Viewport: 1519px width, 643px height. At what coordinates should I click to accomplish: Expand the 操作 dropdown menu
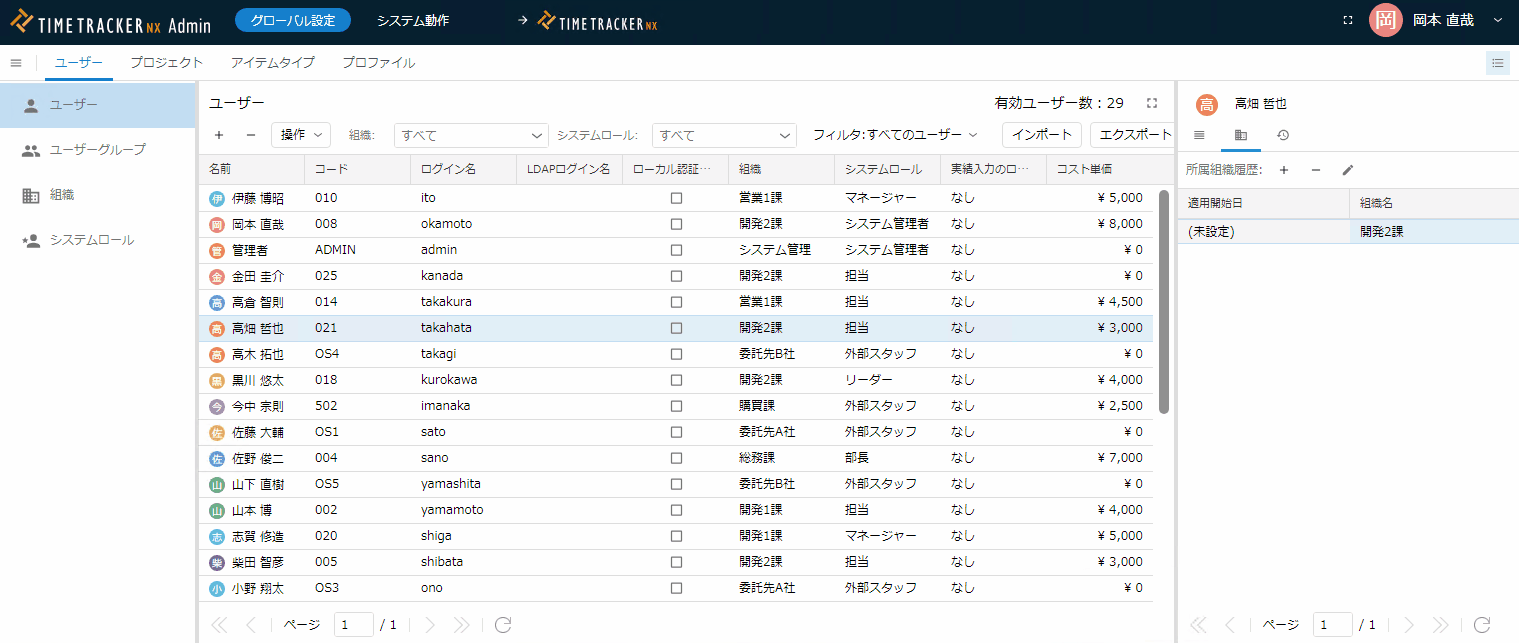300,135
